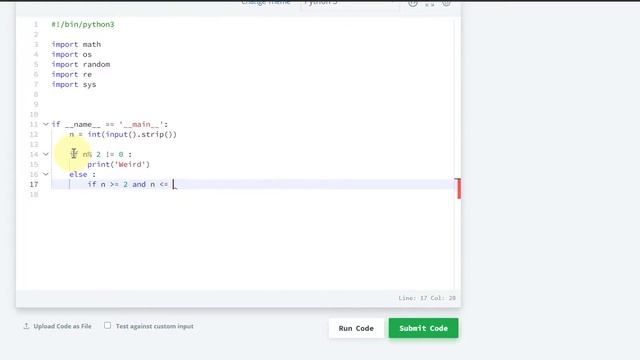Click the Run Code button
This screenshot has height=360, width=640.
356,328
